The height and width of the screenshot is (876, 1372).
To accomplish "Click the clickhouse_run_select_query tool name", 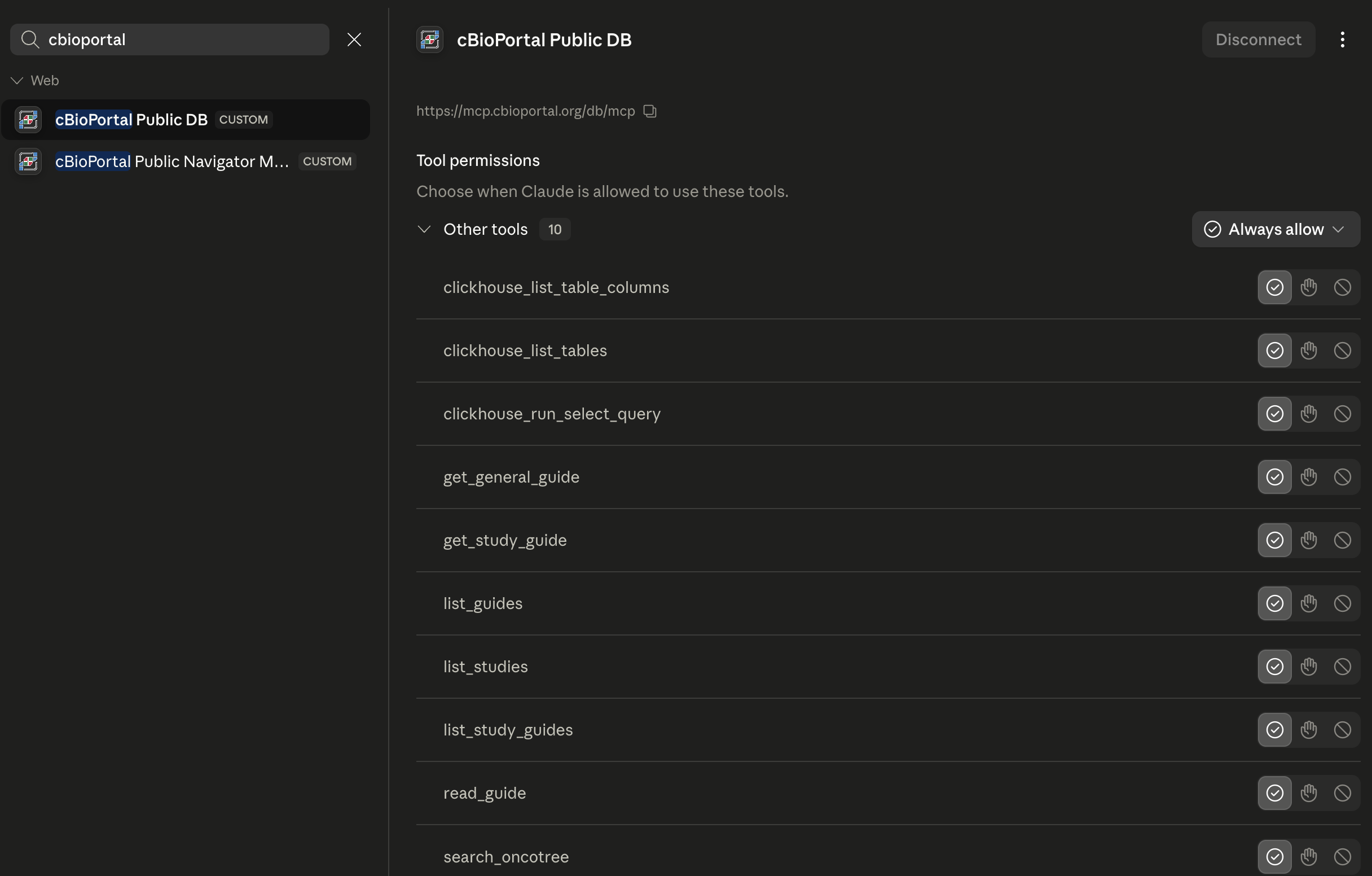I will (x=552, y=414).
